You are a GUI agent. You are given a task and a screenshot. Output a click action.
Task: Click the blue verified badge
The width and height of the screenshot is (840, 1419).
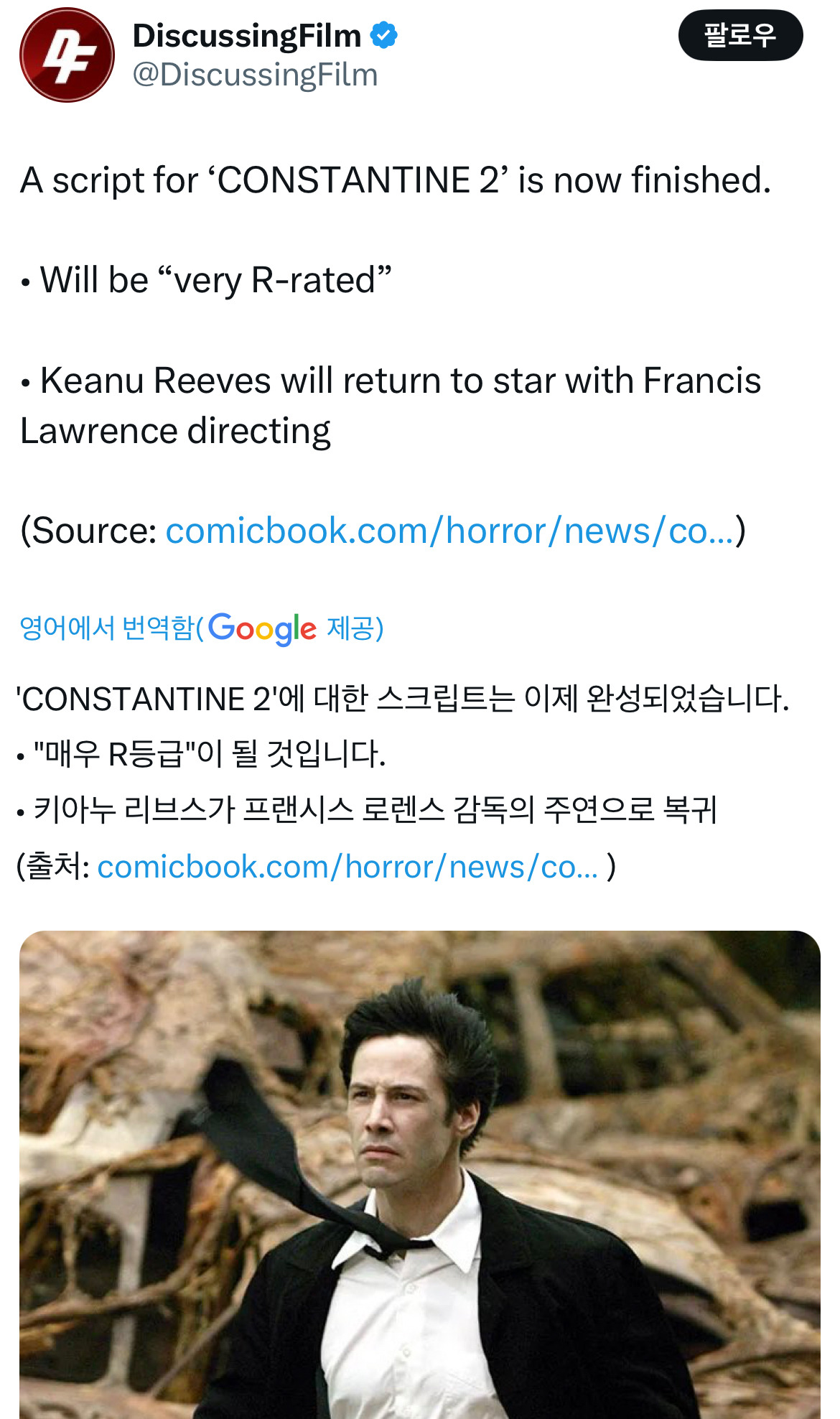click(384, 35)
